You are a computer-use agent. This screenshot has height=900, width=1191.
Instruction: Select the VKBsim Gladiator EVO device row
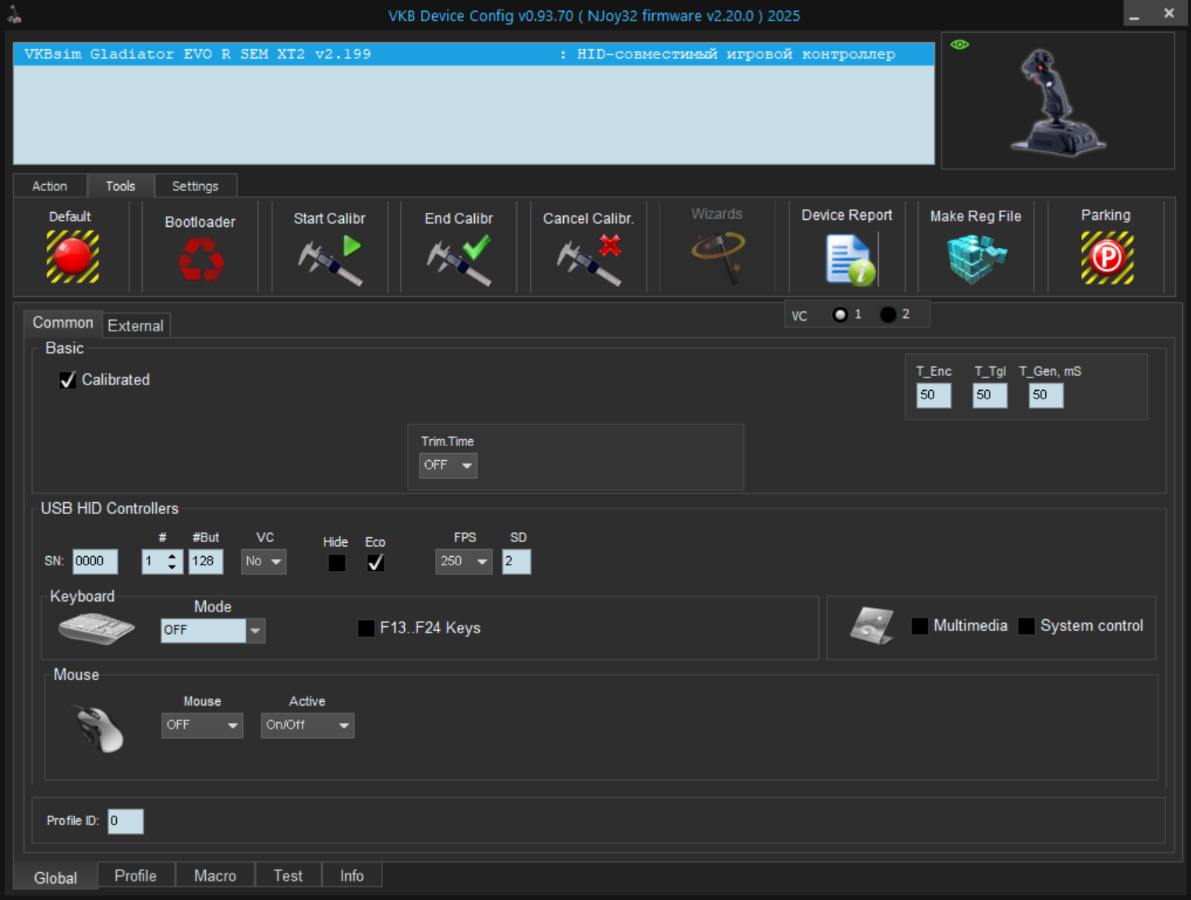[474, 54]
